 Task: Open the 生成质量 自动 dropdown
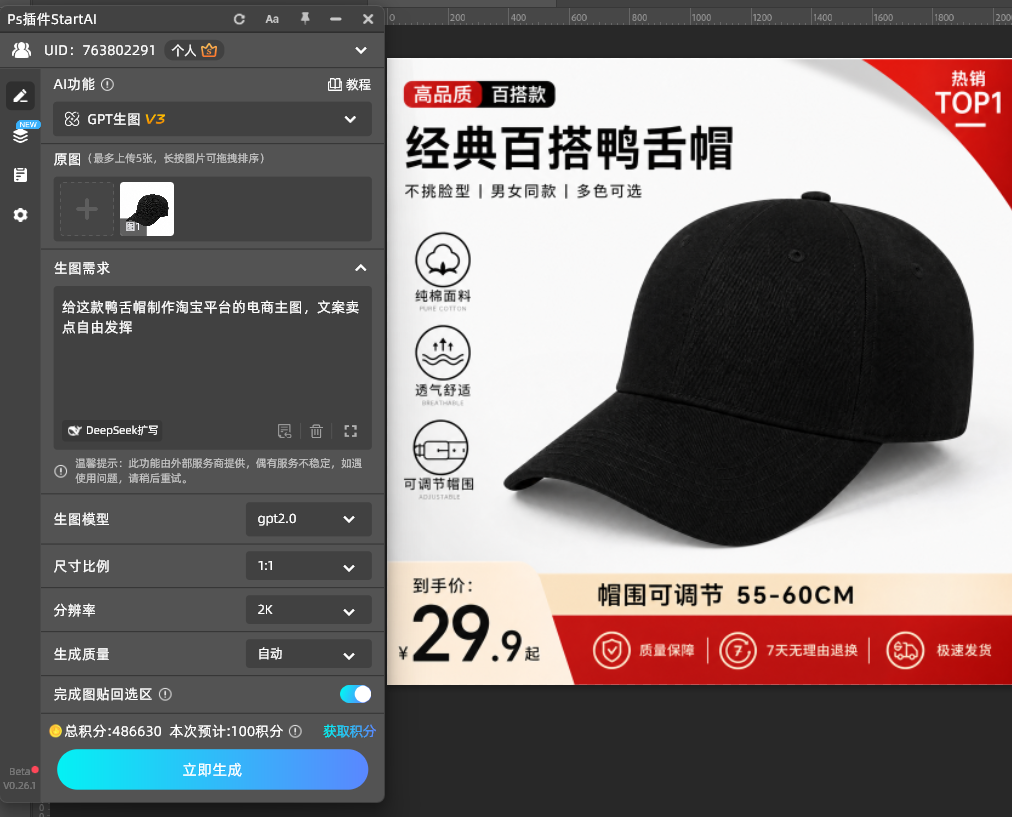[309, 654]
